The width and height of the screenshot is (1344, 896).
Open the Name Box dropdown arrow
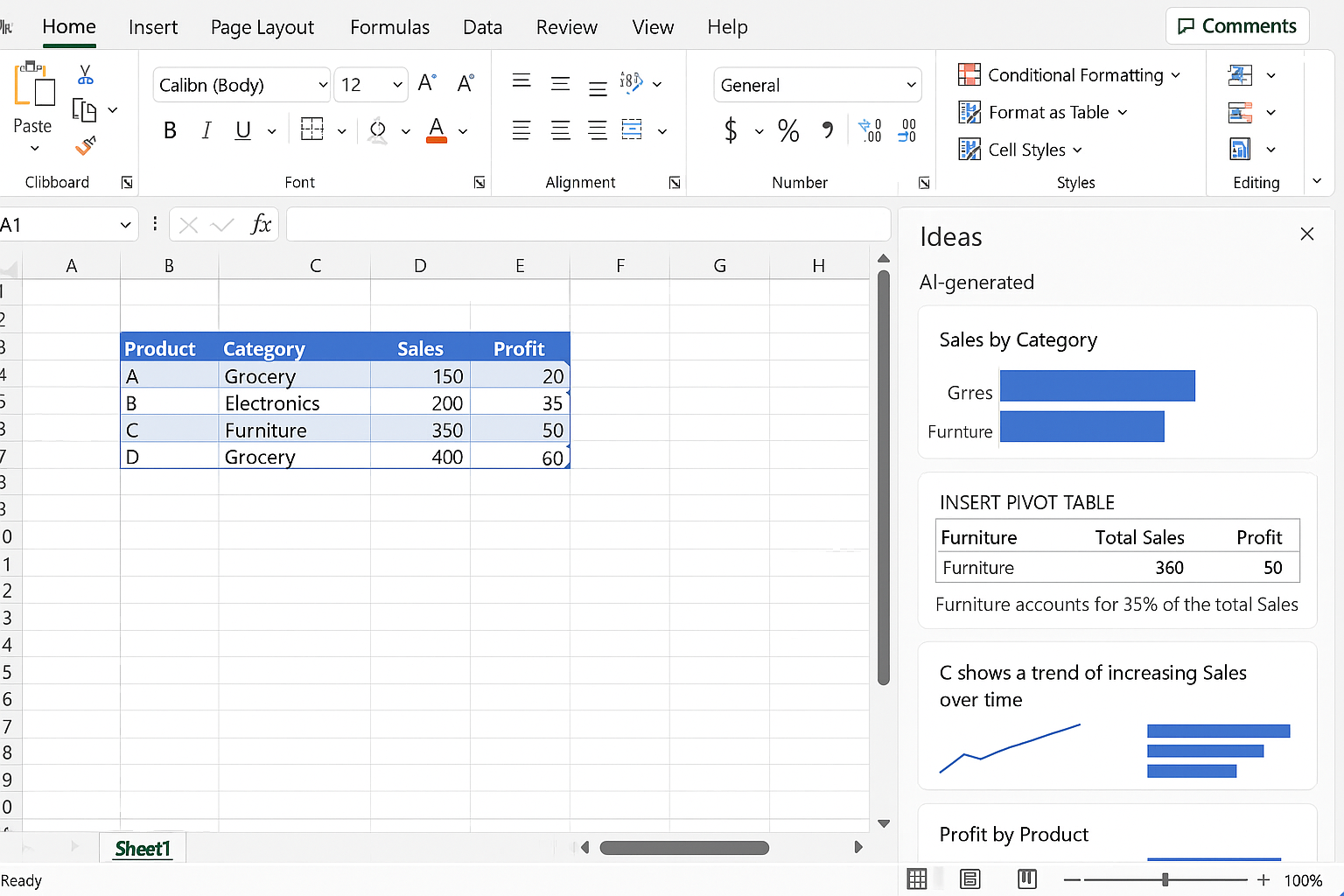[x=125, y=225]
